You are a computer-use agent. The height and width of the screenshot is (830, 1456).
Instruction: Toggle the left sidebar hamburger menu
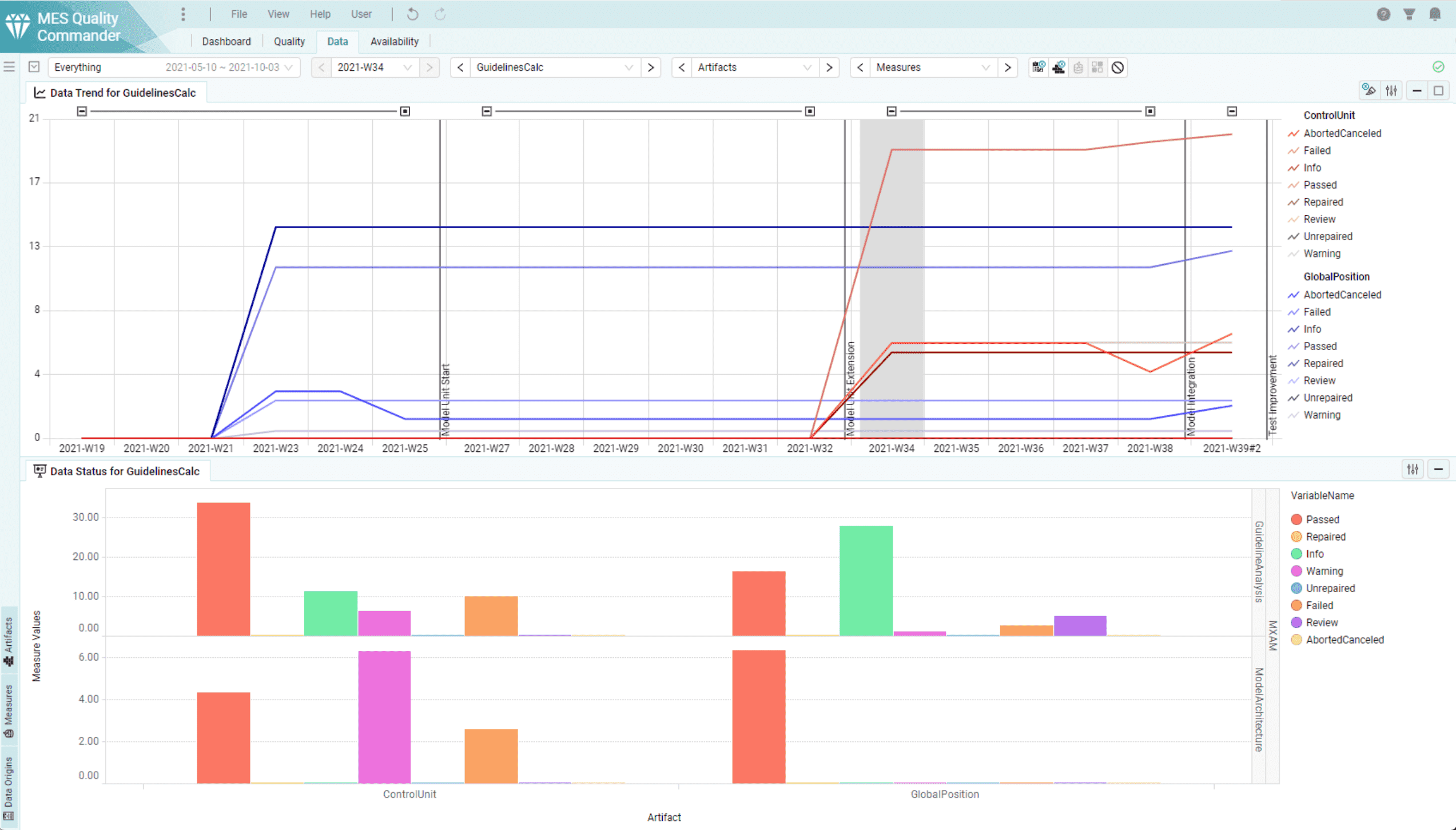coord(9,67)
